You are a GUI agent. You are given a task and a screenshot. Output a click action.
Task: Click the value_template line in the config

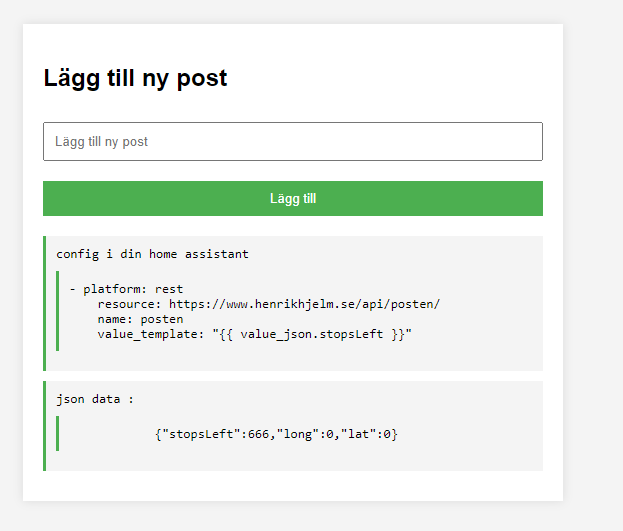[255, 334]
